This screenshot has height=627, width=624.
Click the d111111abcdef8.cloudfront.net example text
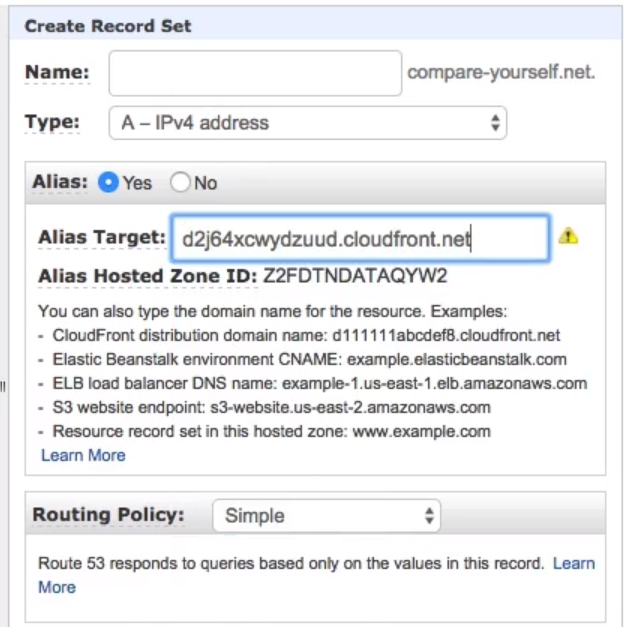coord(446,335)
